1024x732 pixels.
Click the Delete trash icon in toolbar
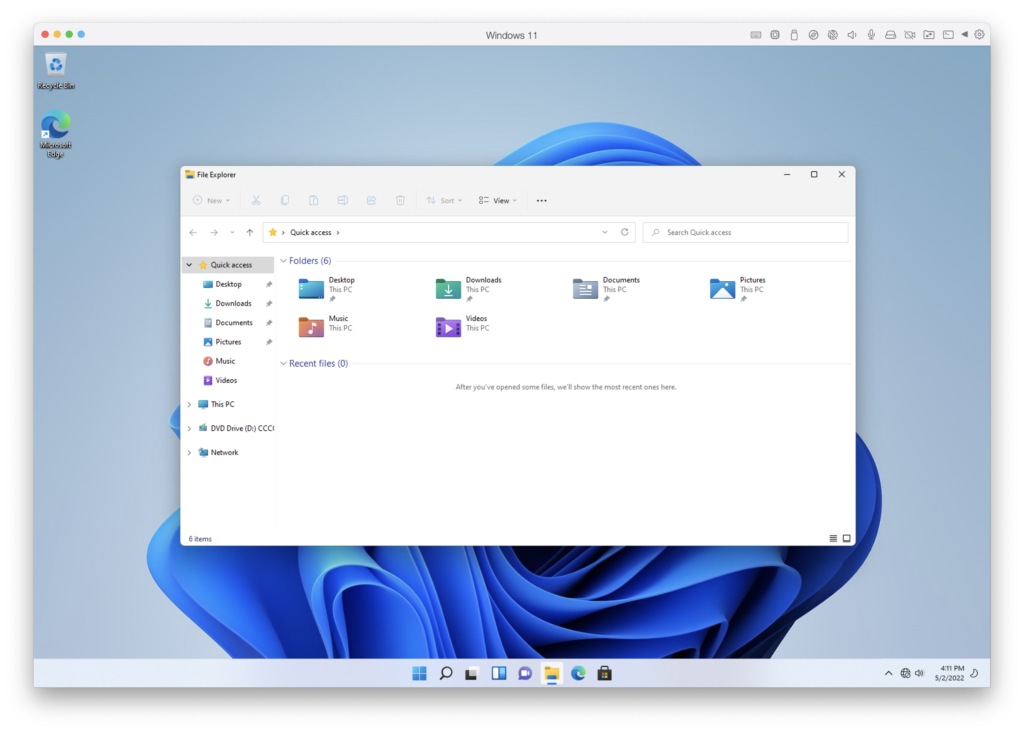400,201
